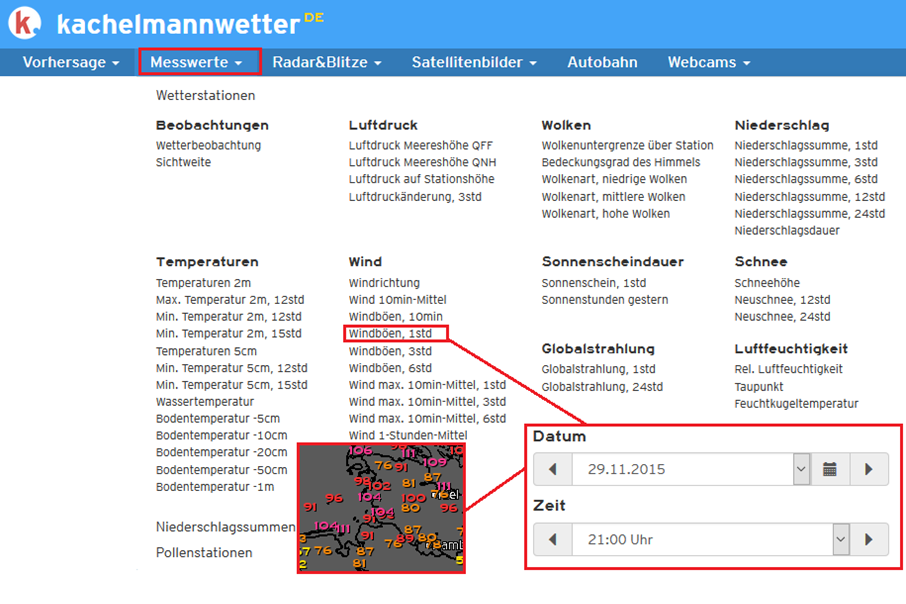Open Feuchtkugeltemperatur
906x604 pixels.
point(796,403)
